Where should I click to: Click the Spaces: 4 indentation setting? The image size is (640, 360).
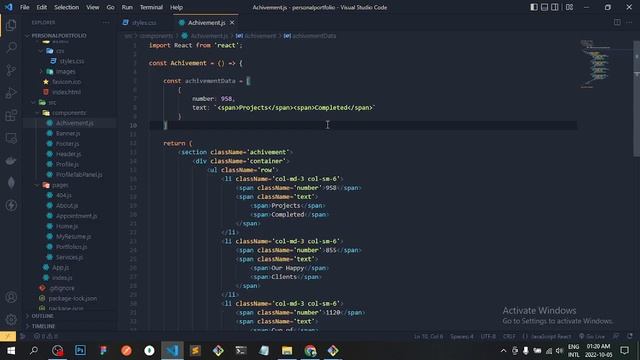[462, 336]
